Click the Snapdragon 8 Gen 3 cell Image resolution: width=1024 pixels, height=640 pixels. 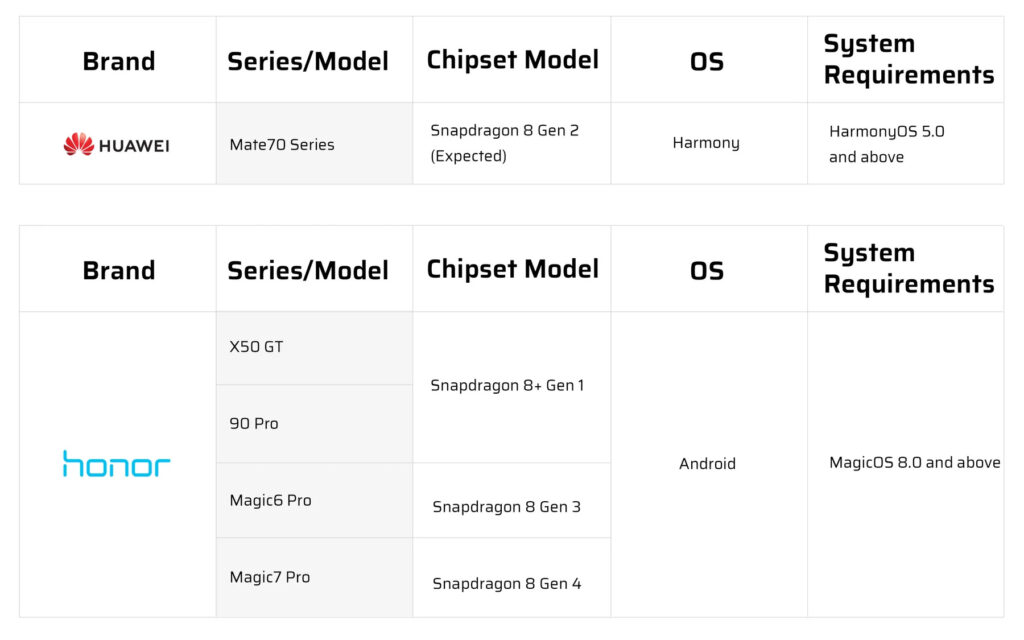(x=506, y=507)
